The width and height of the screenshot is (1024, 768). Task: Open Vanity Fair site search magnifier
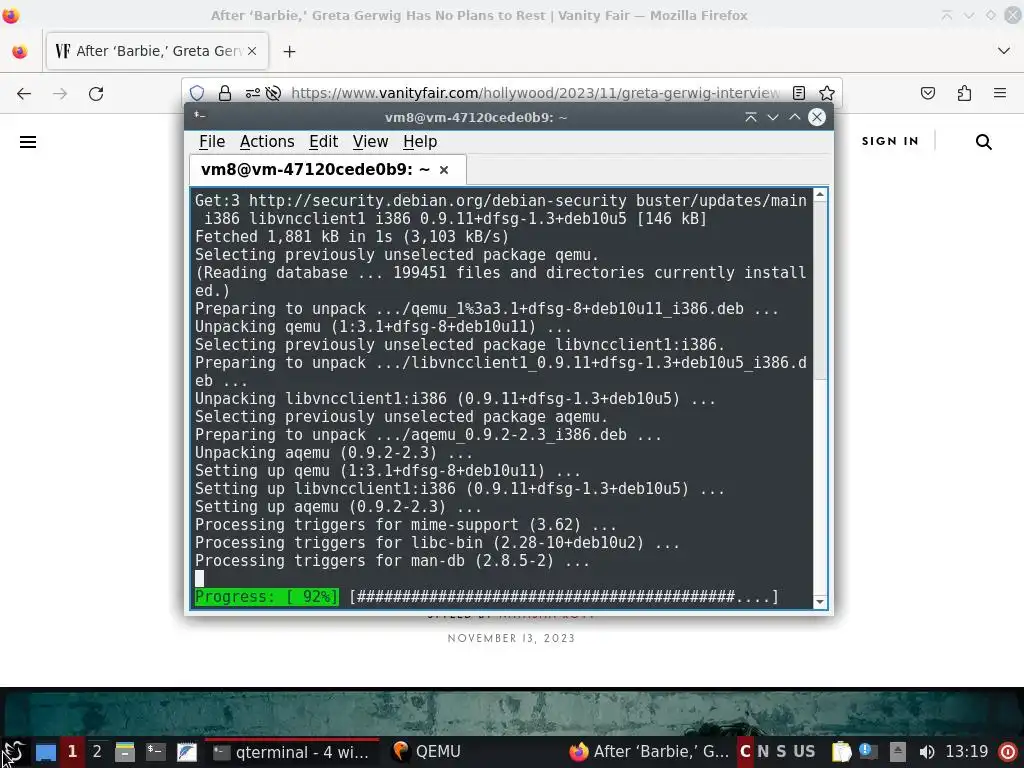pyautogui.click(x=984, y=142)
